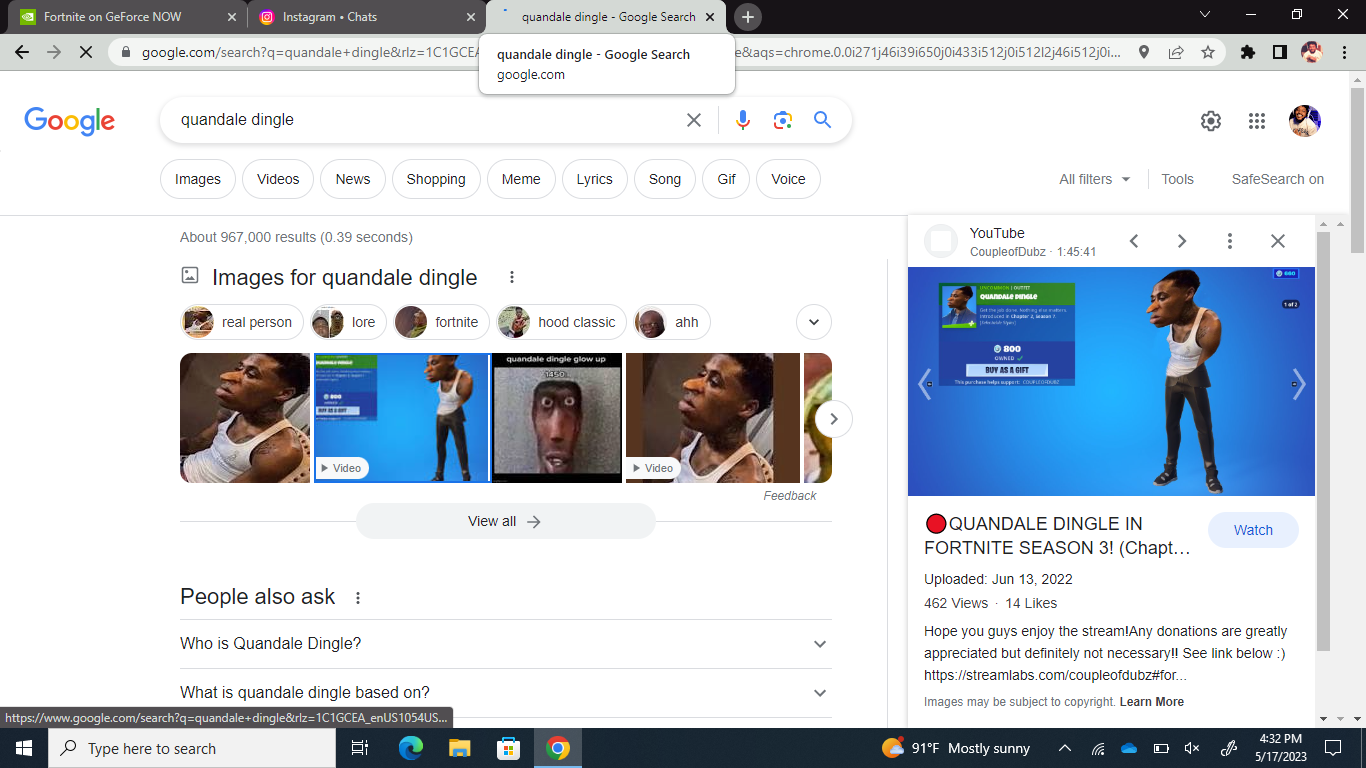The image size is (1366, 768).
Task: Open Microsoft Store from taskbar
Action: tap(509, 748)
